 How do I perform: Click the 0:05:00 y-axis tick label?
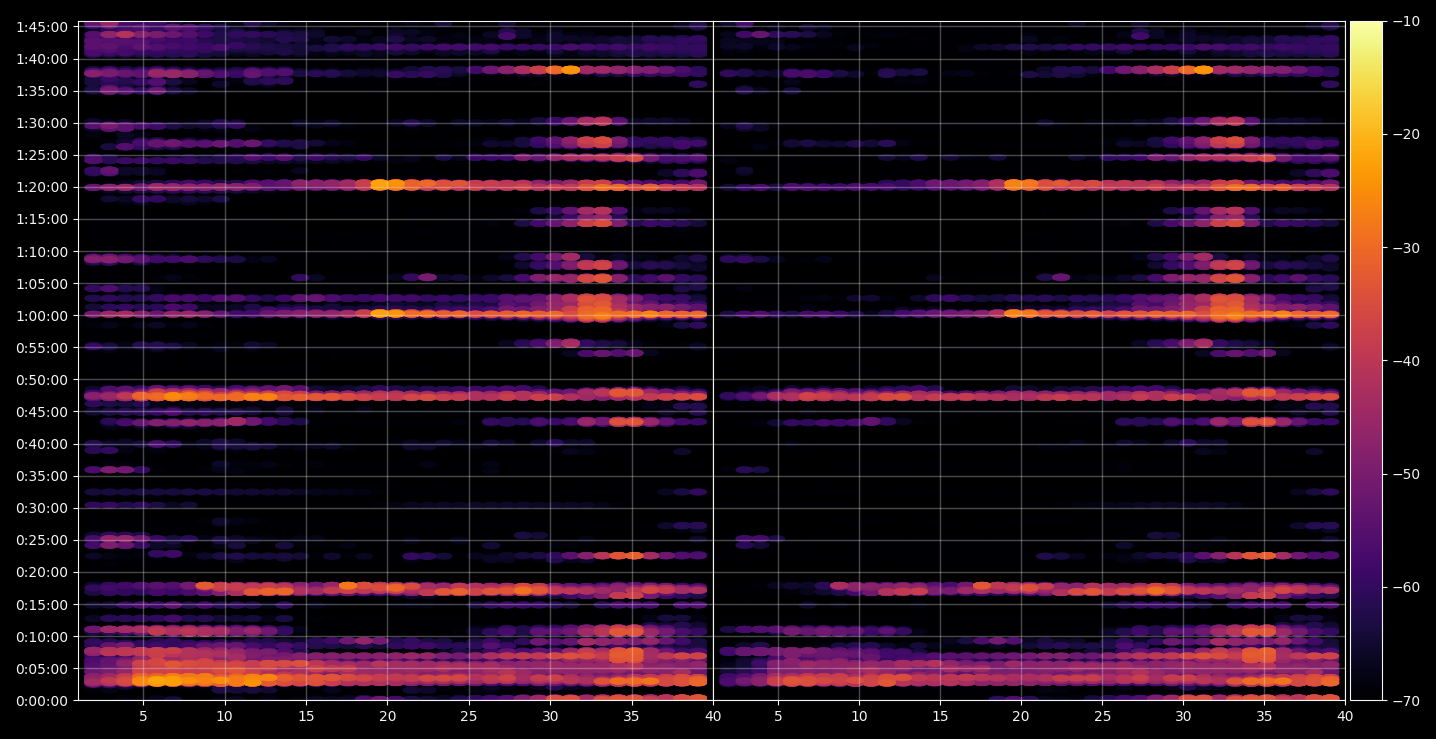pyautogui.click(x=41, y=668)
